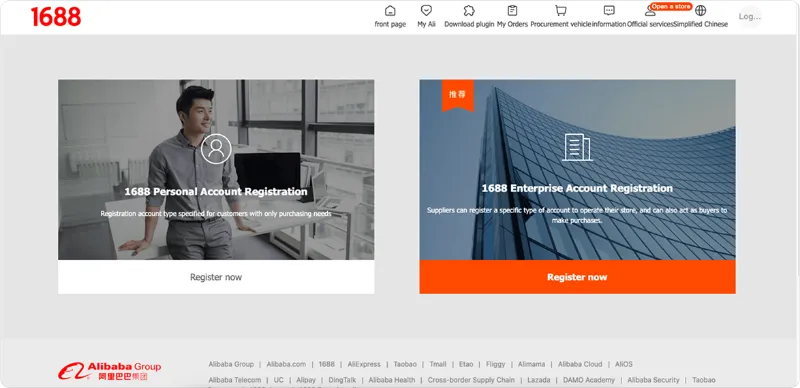Click the 1688 Personal Account Registration heading
This screenshot has width=800, height=388.
click(216, 192)
